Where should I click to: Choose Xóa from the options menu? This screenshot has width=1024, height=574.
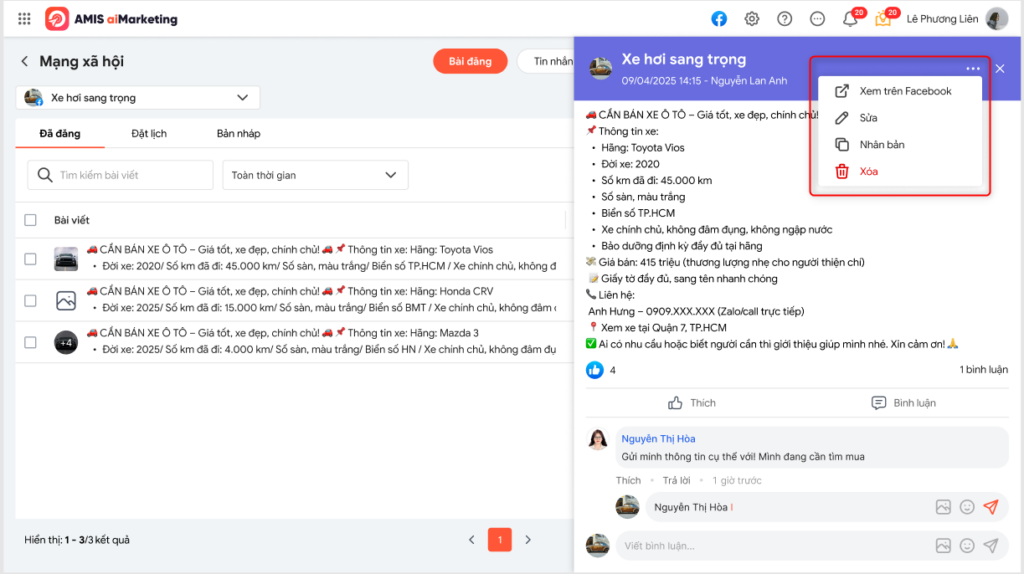click(x=900, y=171)
